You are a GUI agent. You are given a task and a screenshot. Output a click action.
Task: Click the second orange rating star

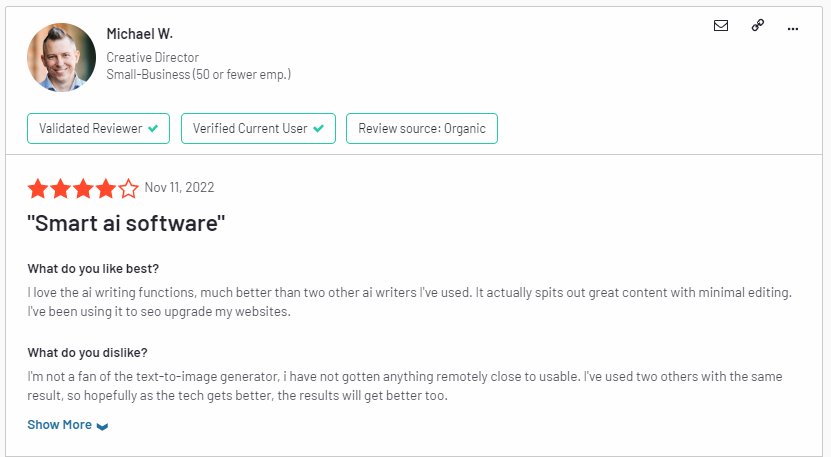click(x=60, y=189)
